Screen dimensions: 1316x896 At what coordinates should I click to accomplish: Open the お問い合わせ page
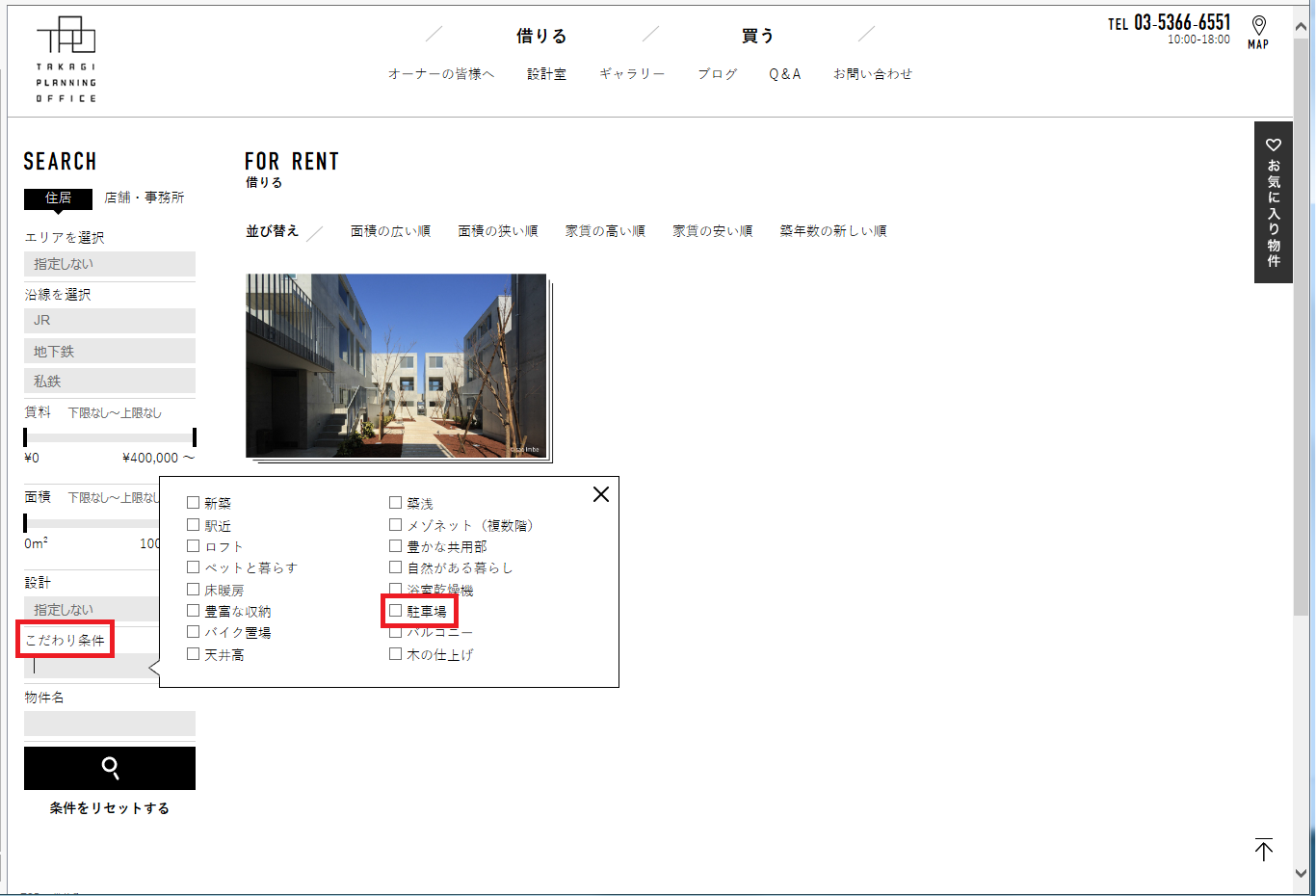pos(873,73)
